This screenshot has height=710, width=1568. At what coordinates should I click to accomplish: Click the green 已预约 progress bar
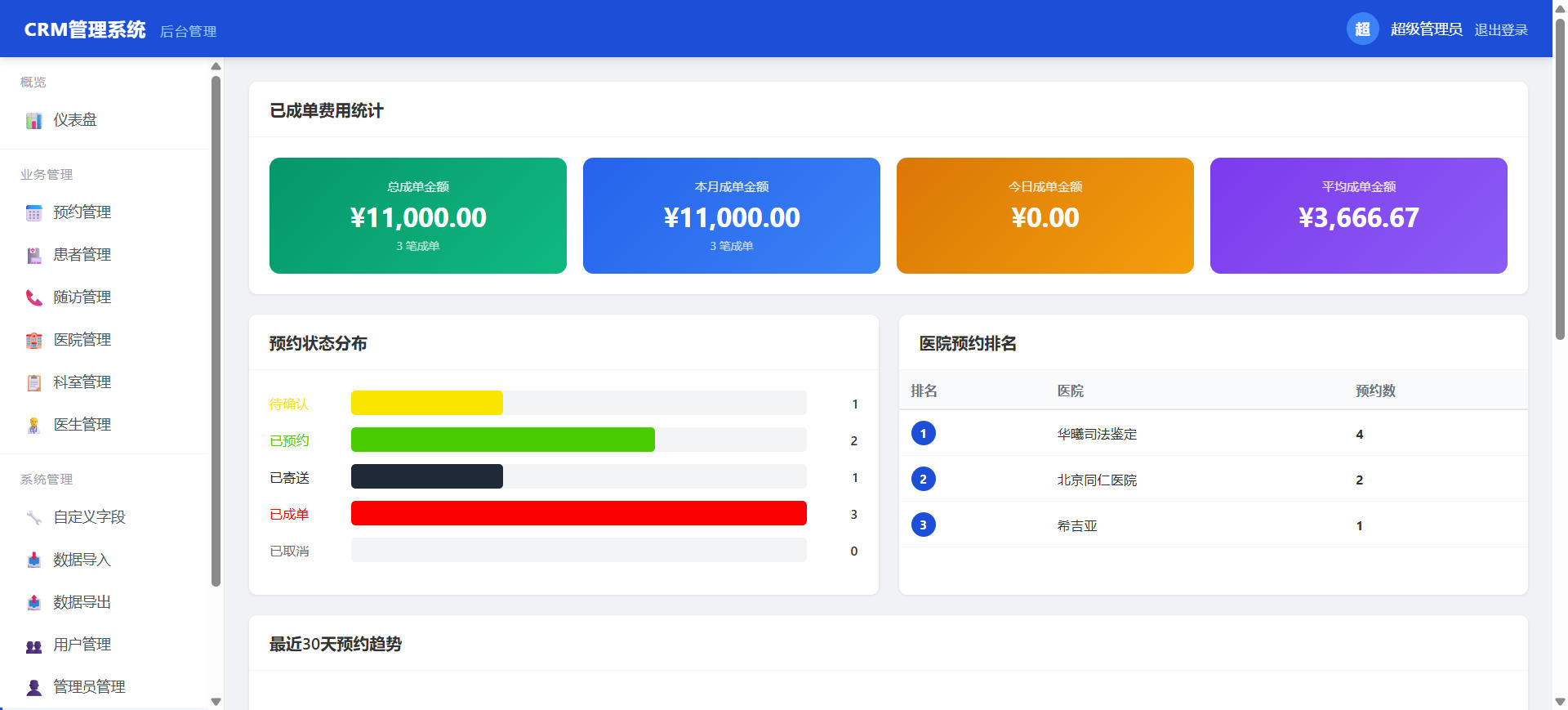(502, 440)
